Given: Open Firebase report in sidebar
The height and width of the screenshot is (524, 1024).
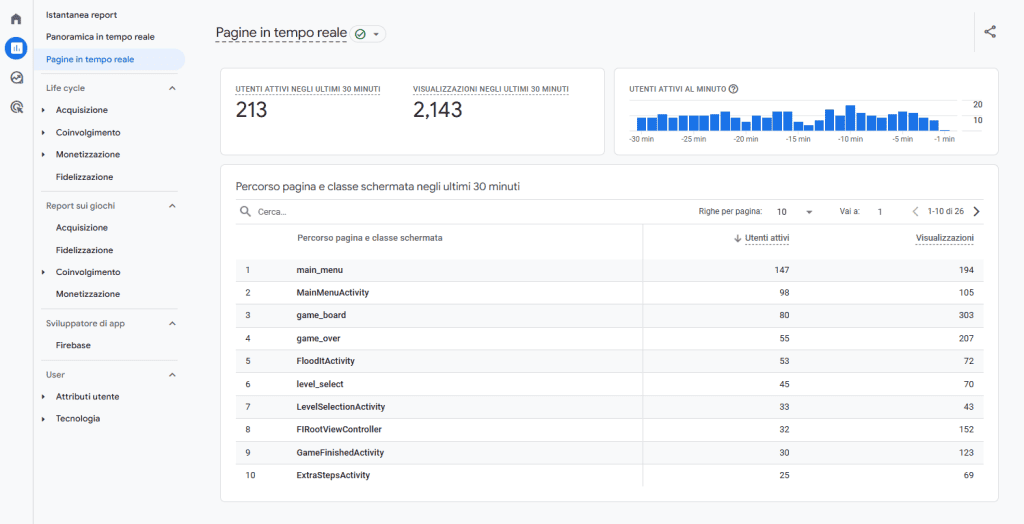Looking at the screenshot, I should pos(73,345).
